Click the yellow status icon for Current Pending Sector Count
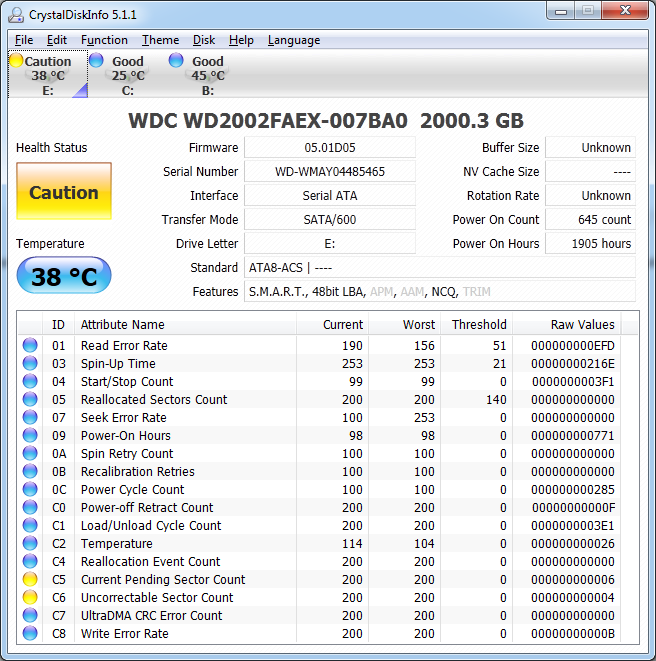 (x=30, y=580)
